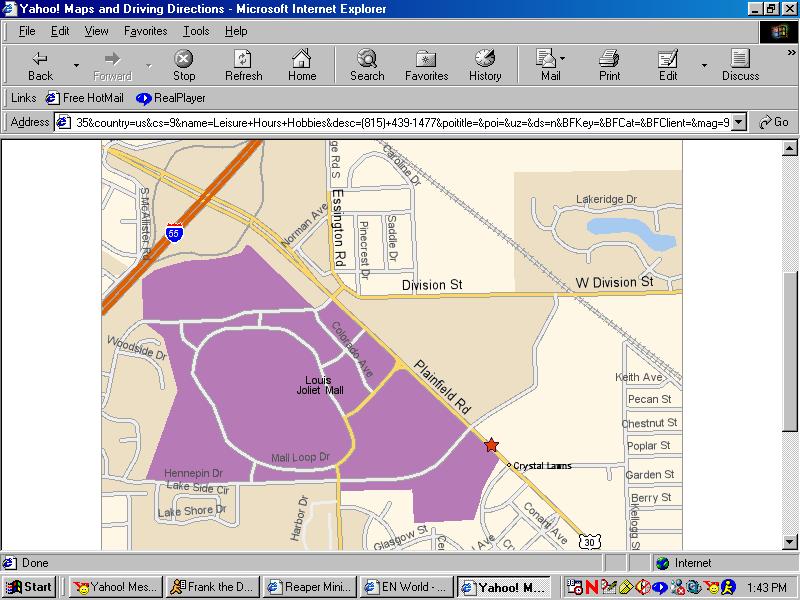Click the yellow shield tray icon
Viewport: 800px width, 600px height.
(x=626, y=587)
